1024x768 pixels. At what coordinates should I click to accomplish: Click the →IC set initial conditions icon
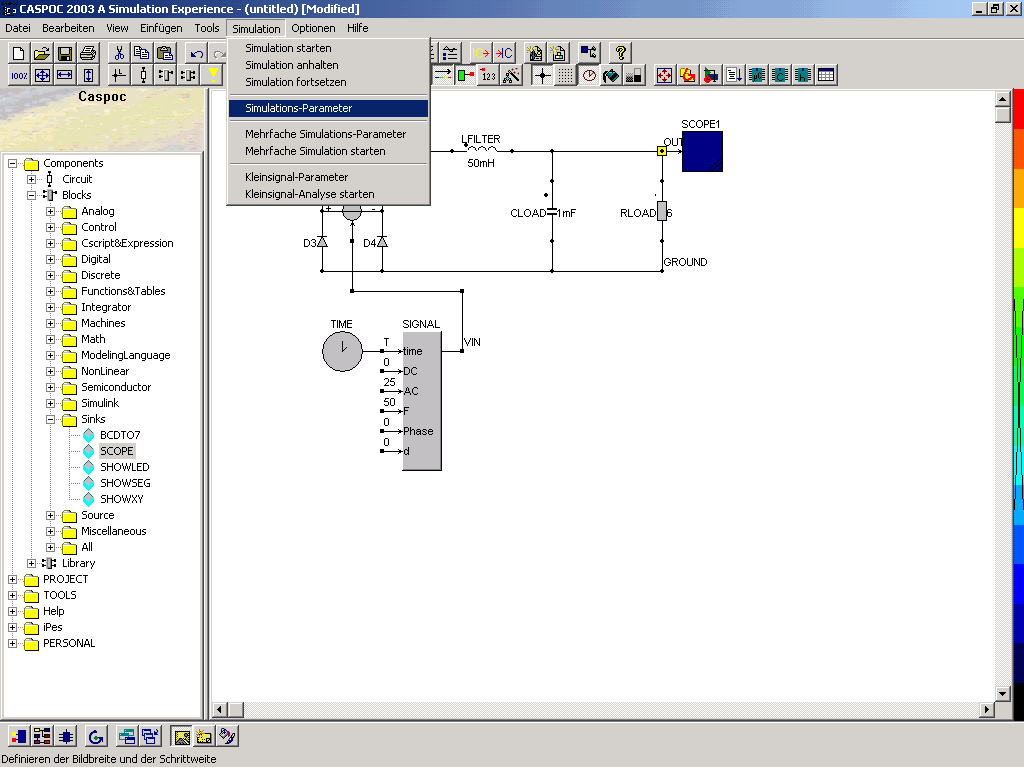pyautogui.click(x=504, y=53)
